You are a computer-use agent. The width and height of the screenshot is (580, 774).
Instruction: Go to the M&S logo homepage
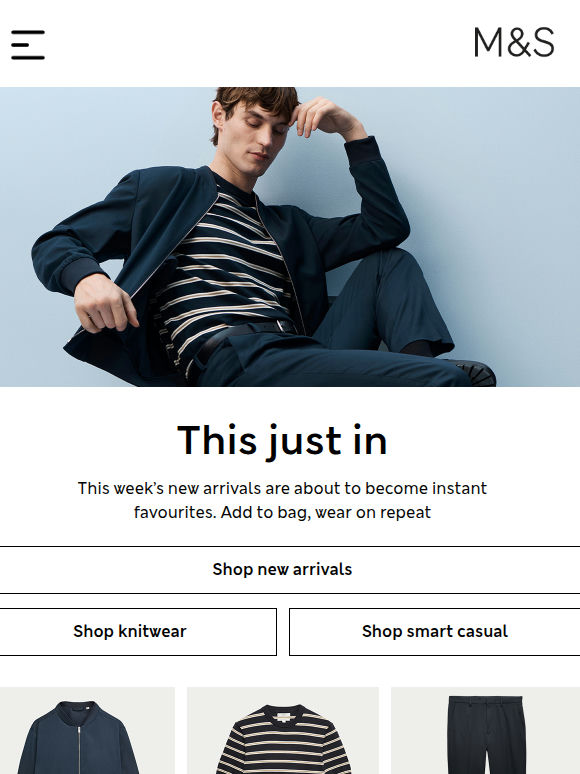click(x=514, y=42)
